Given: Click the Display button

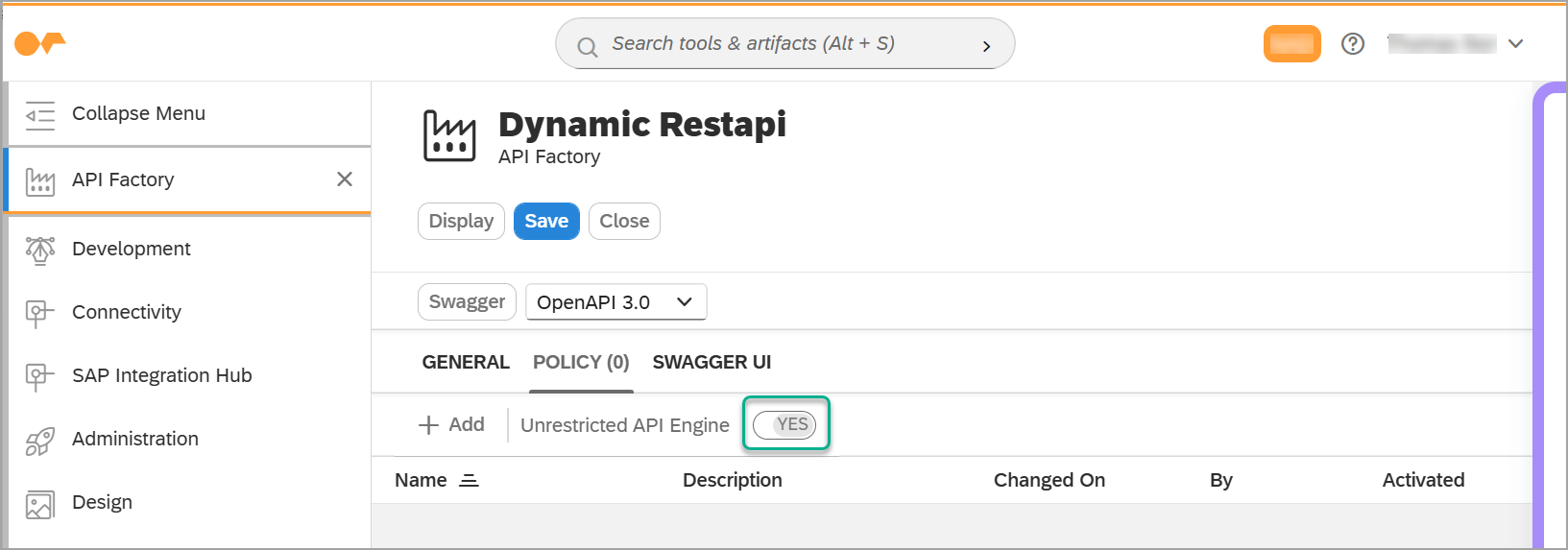Looking at the screenshot, I should click(x=461, y=221).
